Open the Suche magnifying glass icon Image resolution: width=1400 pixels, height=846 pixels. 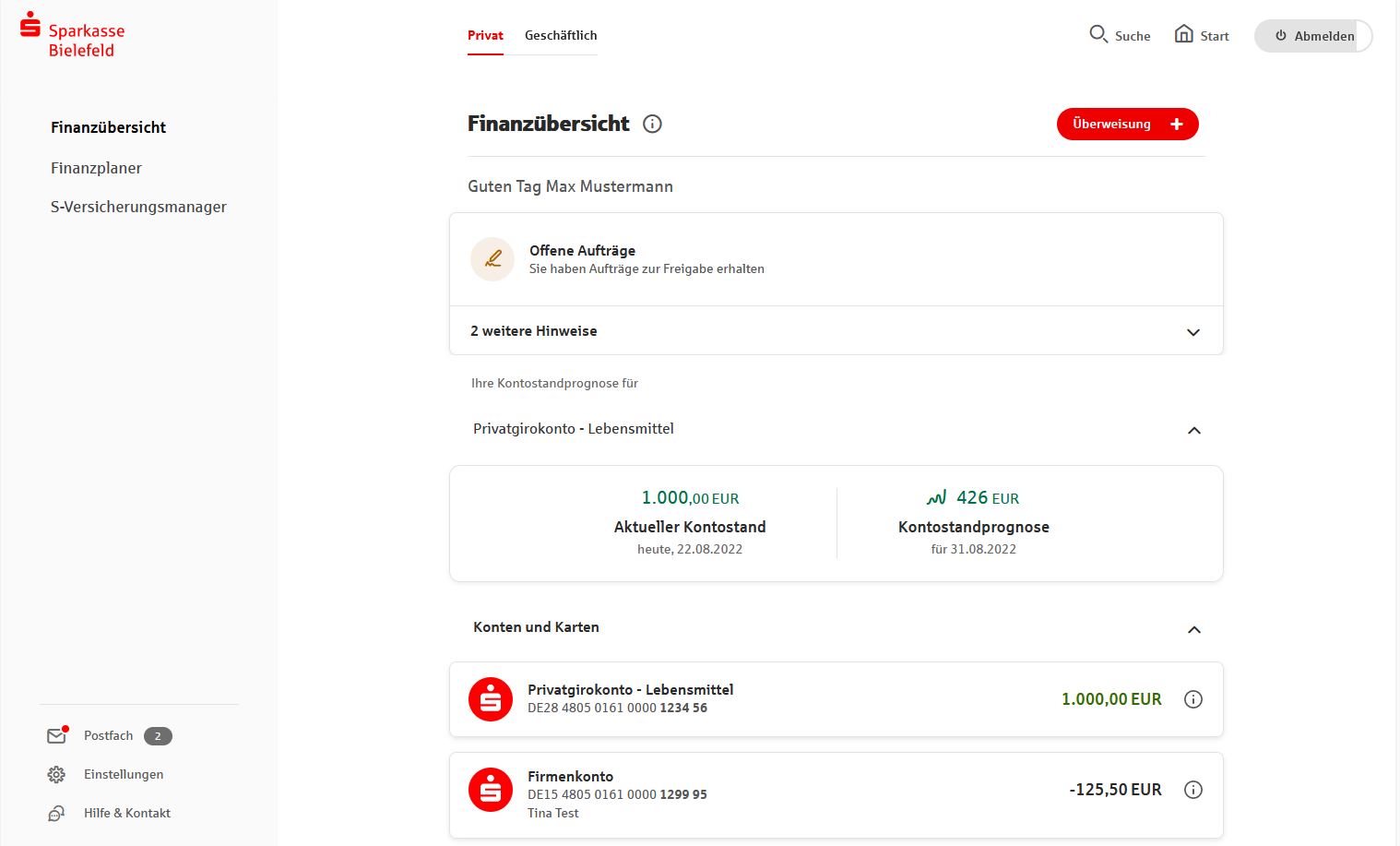coord(1098,34)
